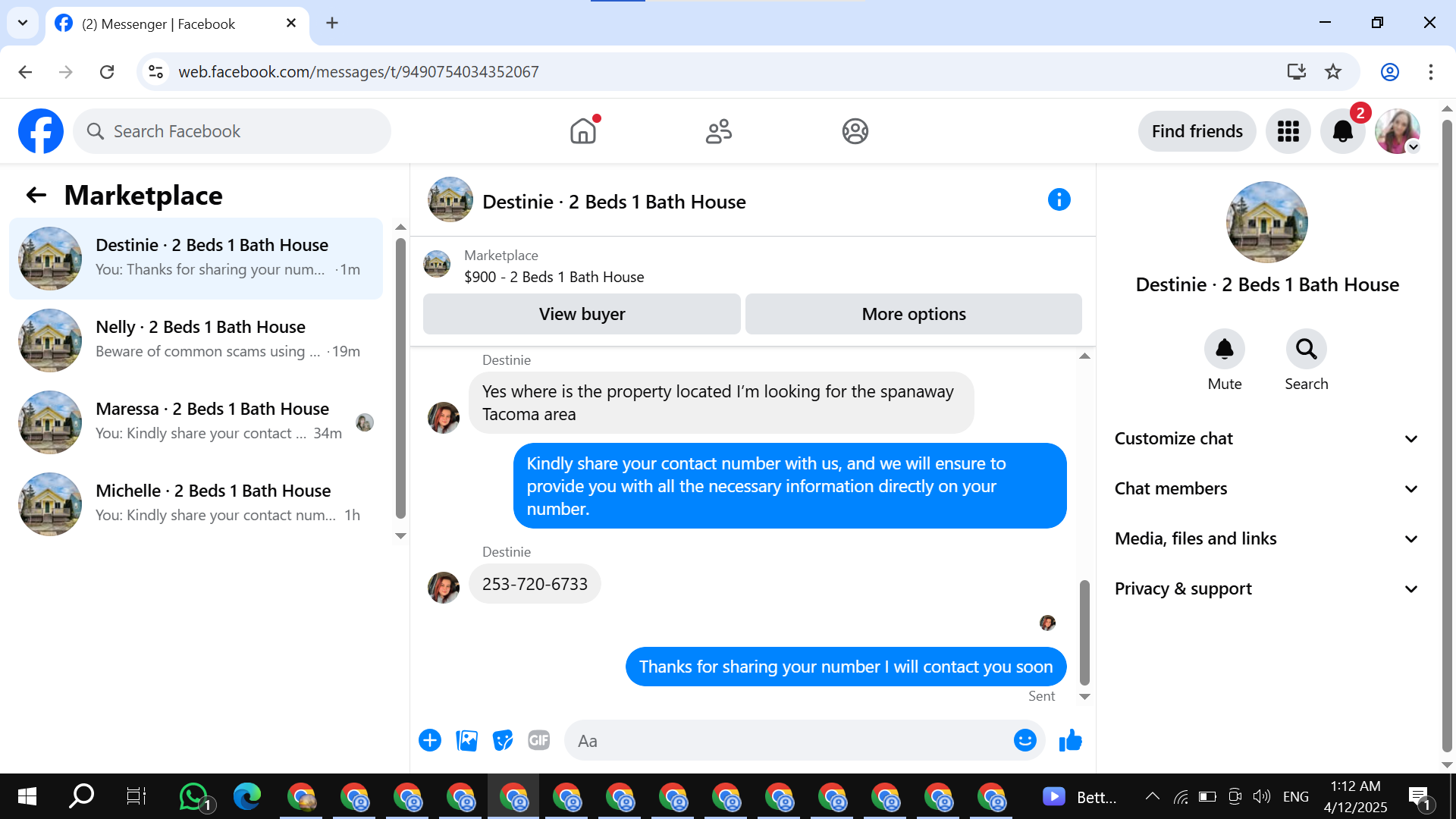The width and height of the screenshot is (1456, 819).
Task: Close the Messenger browser tab
Action: pyautogui.click(x=291, y=24)
